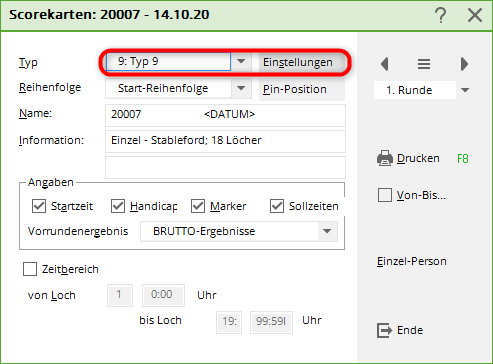Go to previous entry with left arrow
This screenshot has width=493, height=364.
385,64
